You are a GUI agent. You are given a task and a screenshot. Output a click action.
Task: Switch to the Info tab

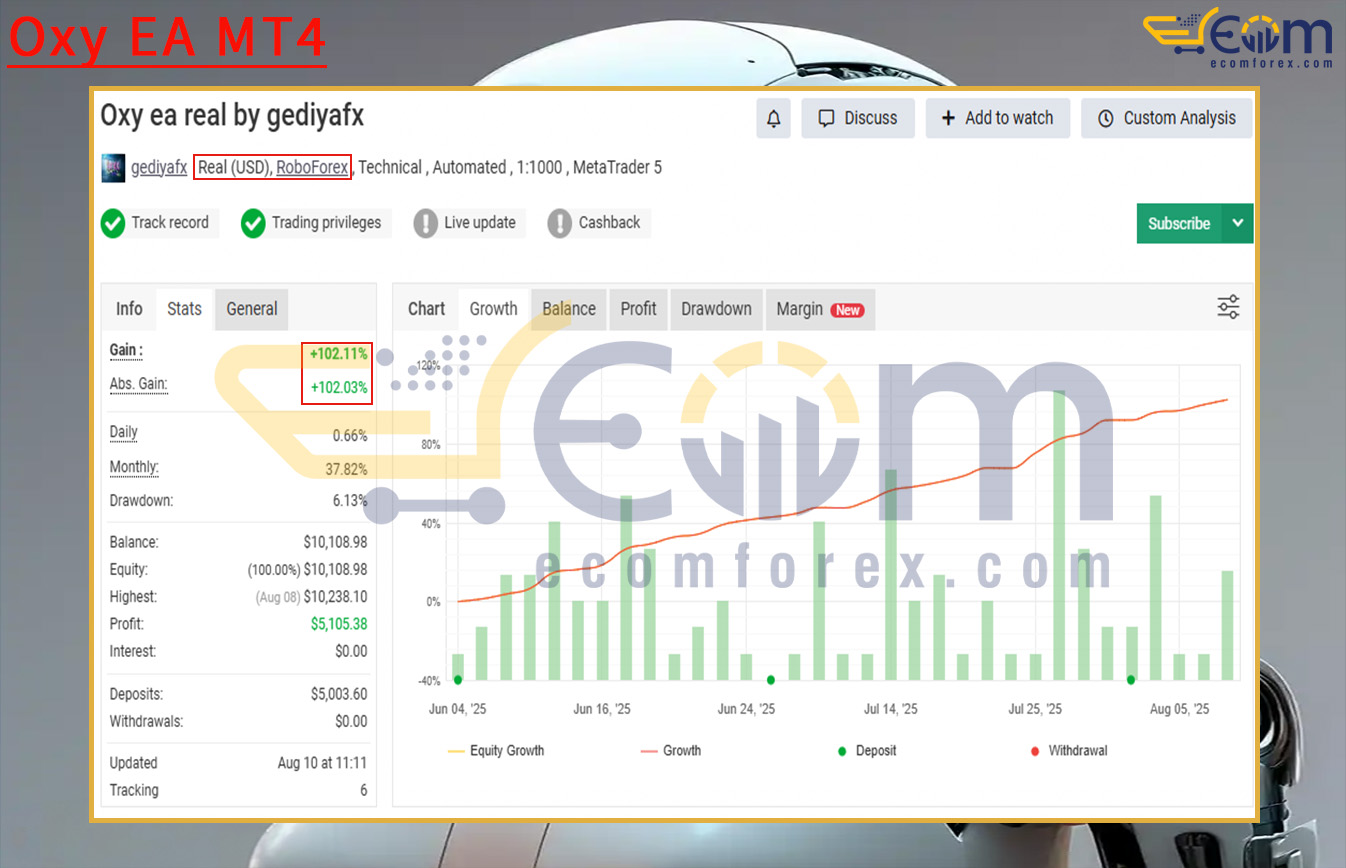coord(129,309)
